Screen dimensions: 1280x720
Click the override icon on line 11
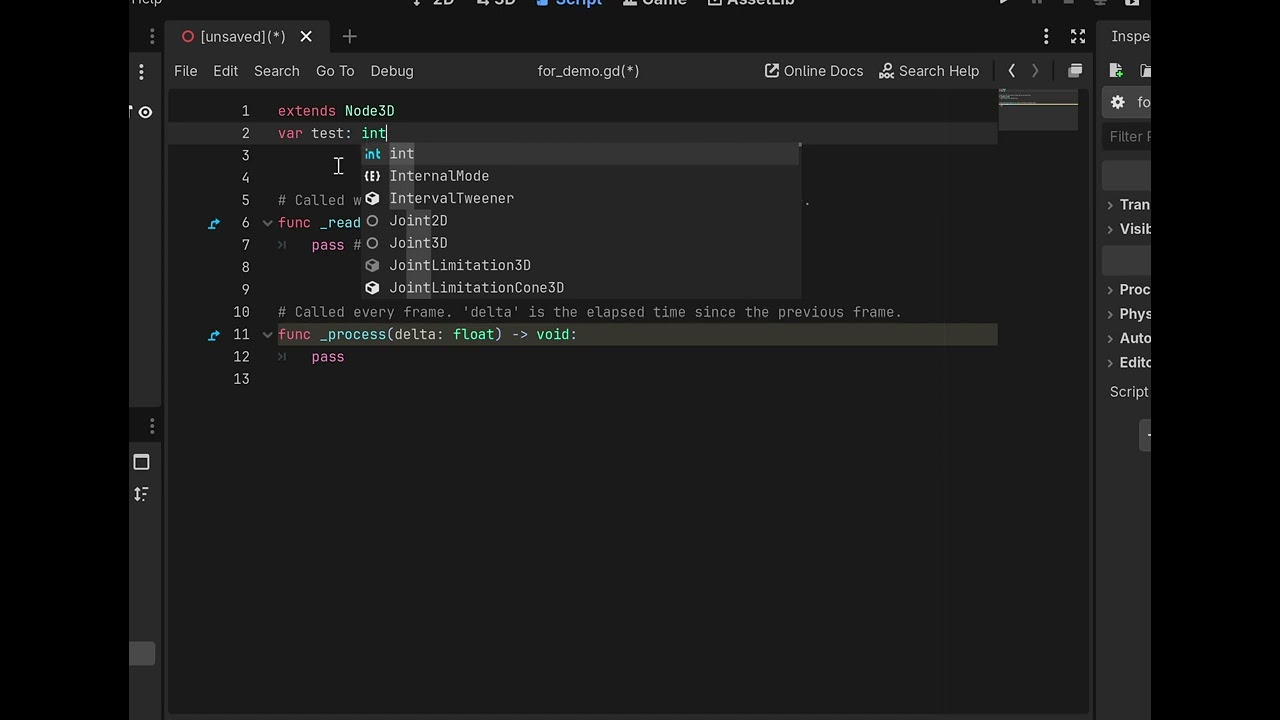pos(213,335)
